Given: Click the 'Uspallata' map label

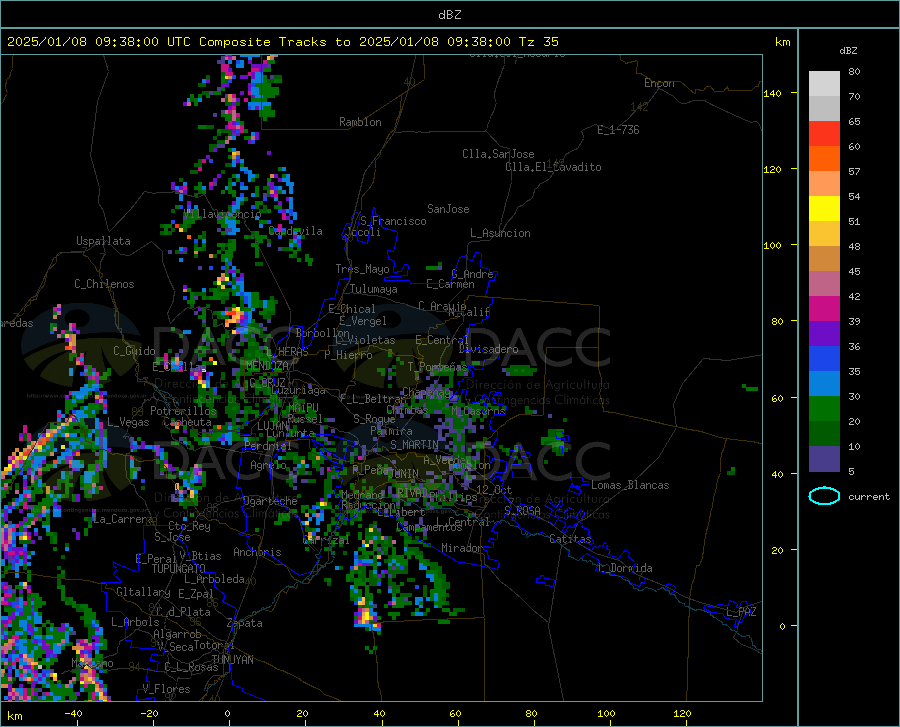Looking at the screenshot, I should (103, 241).
